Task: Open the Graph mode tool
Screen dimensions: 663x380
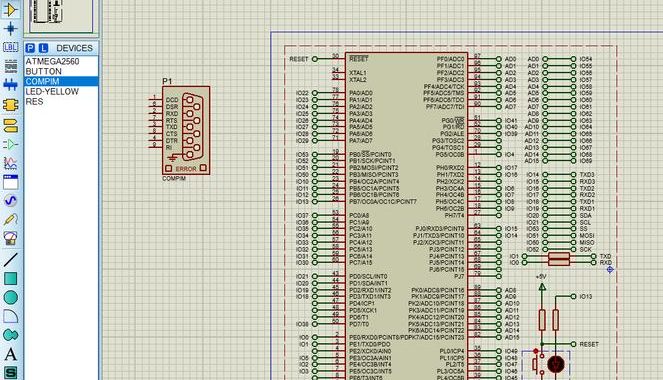Action: tap(10, 163)
